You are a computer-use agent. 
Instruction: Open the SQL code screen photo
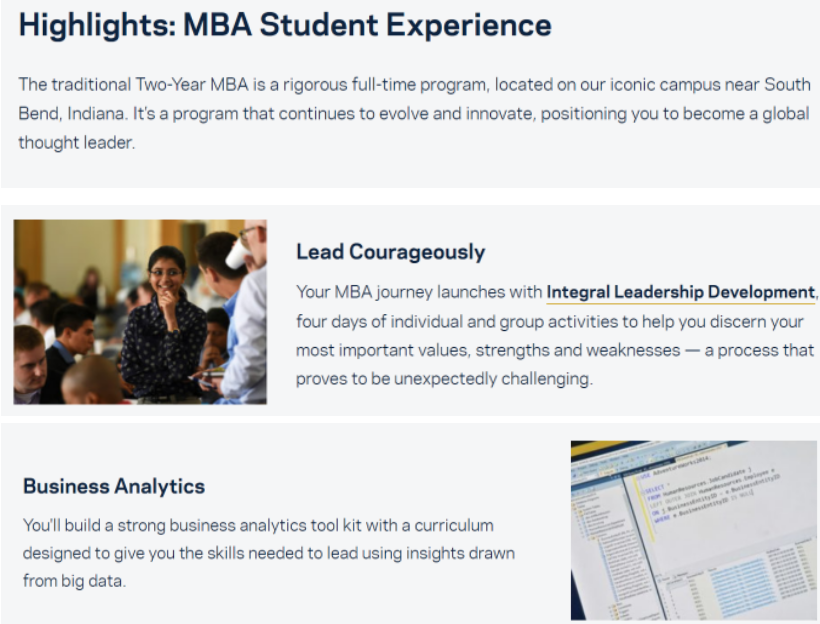[x=693, y=530]
